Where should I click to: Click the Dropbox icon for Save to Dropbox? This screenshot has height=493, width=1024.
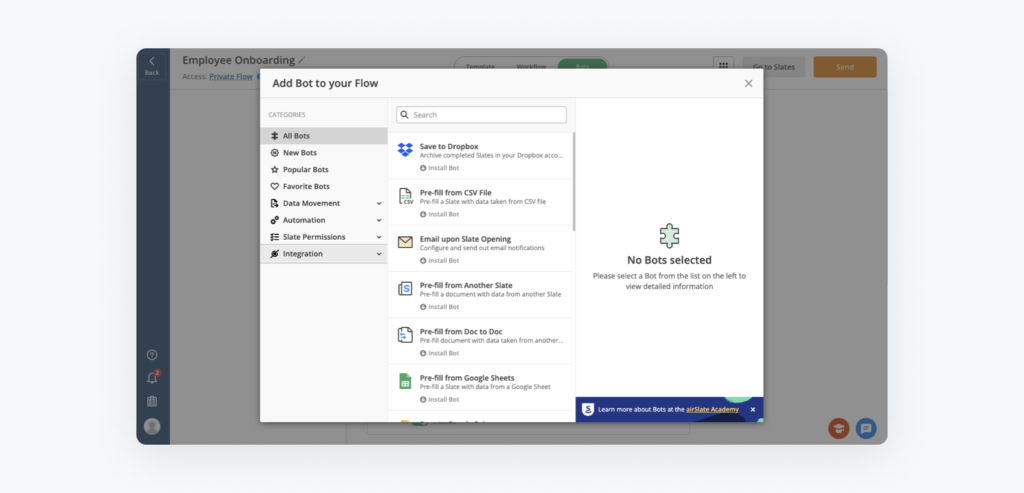point(405,150)
